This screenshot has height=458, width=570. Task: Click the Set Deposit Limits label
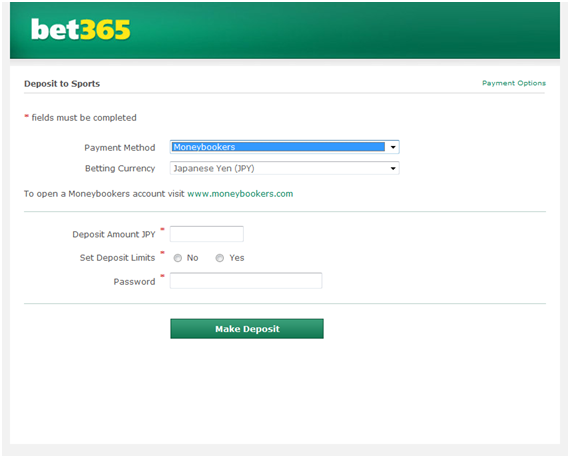click(x=117, y=258)
